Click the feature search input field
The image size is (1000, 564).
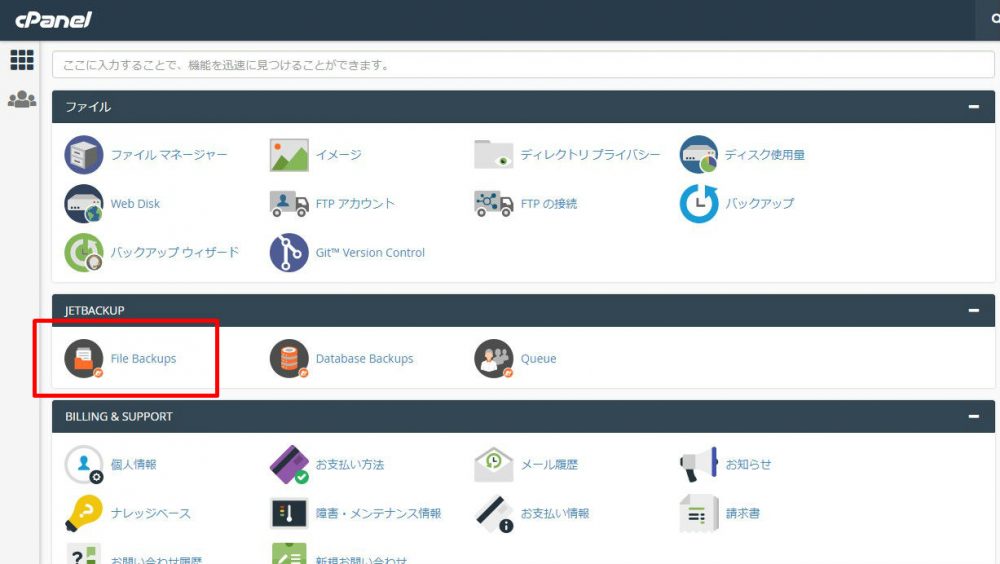coord(520,65)
